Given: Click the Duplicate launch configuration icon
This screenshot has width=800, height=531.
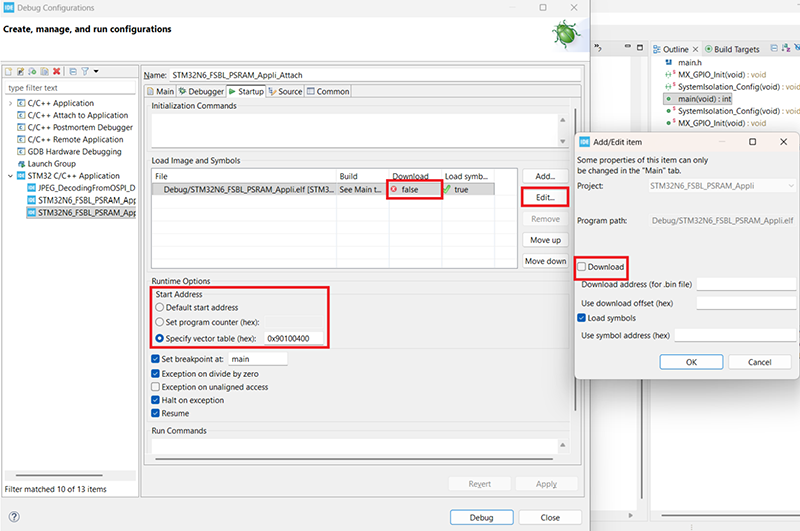Looking at the screenshot, I should coord(44,72).
